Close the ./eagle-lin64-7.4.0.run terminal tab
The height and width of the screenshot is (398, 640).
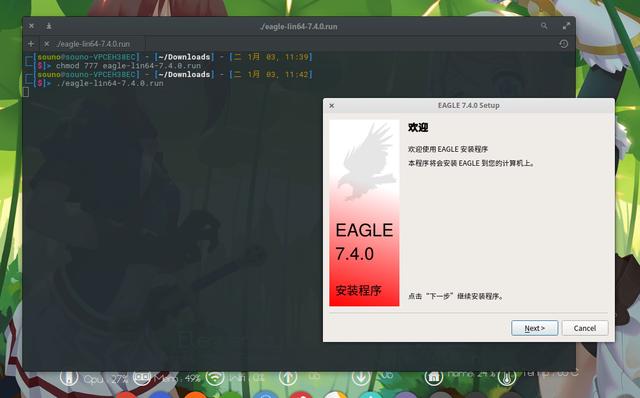point(47,43)
